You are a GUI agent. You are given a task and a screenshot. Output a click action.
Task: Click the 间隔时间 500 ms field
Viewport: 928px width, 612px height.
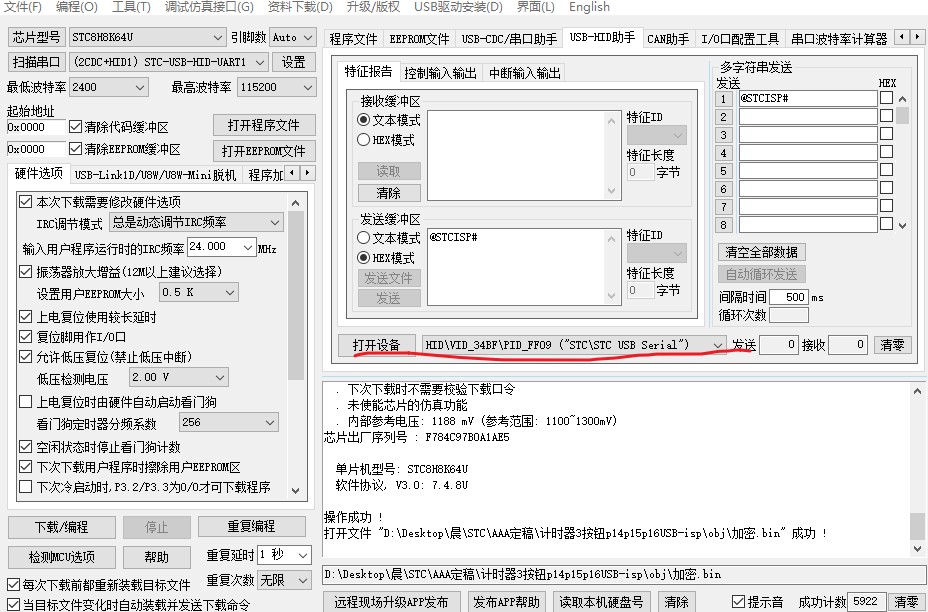(788, 297)
